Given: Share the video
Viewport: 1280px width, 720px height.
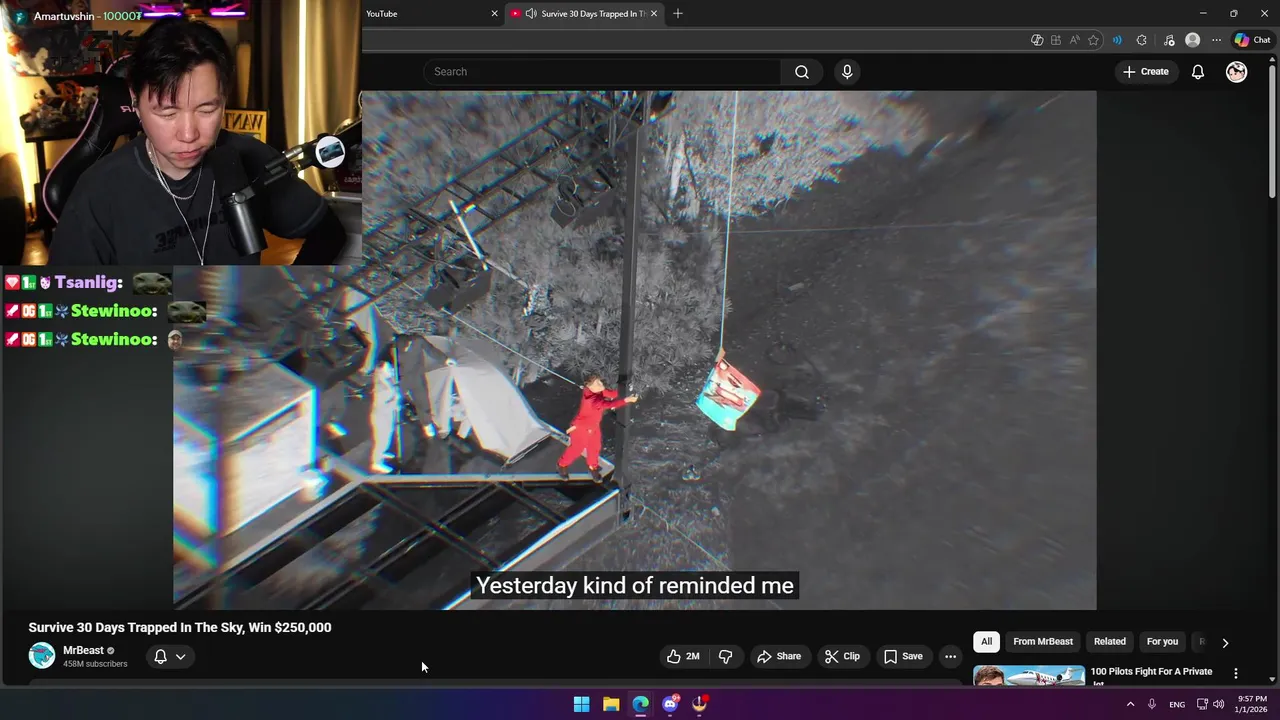Looking at the screenshot, I should [x=779, y=656].
